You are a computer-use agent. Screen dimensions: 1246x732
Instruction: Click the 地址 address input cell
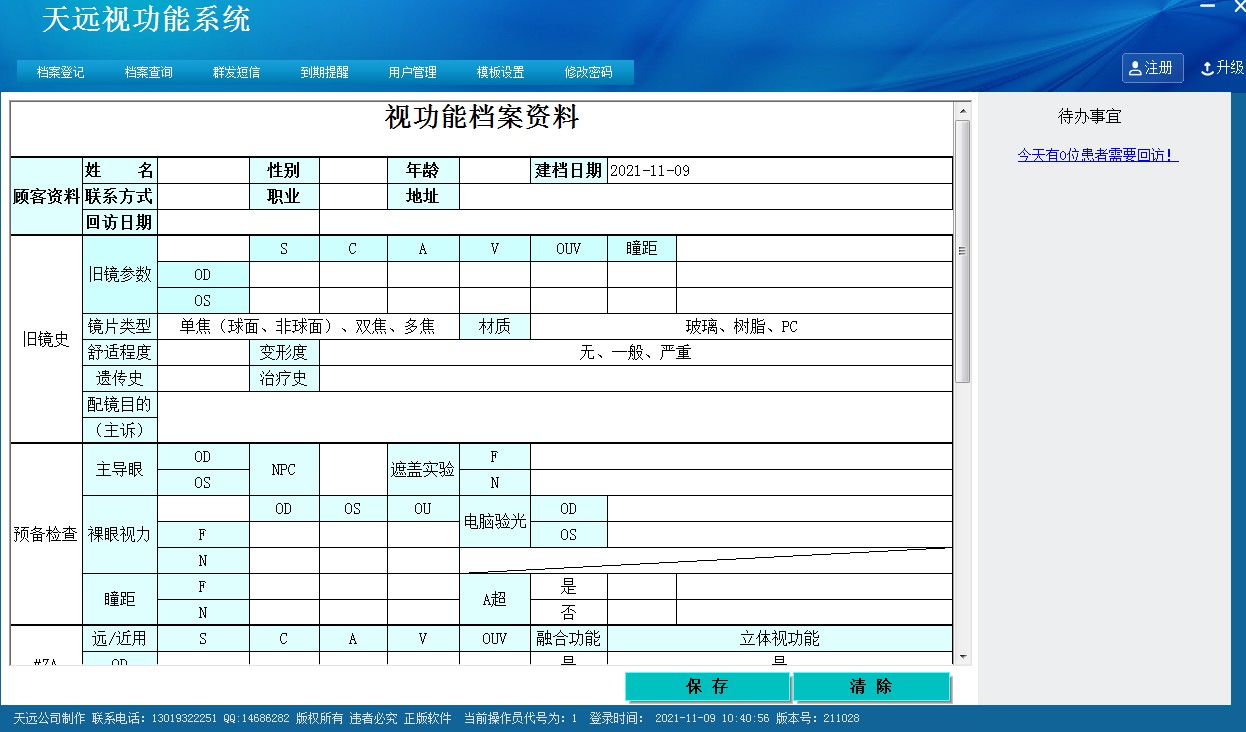705,197
